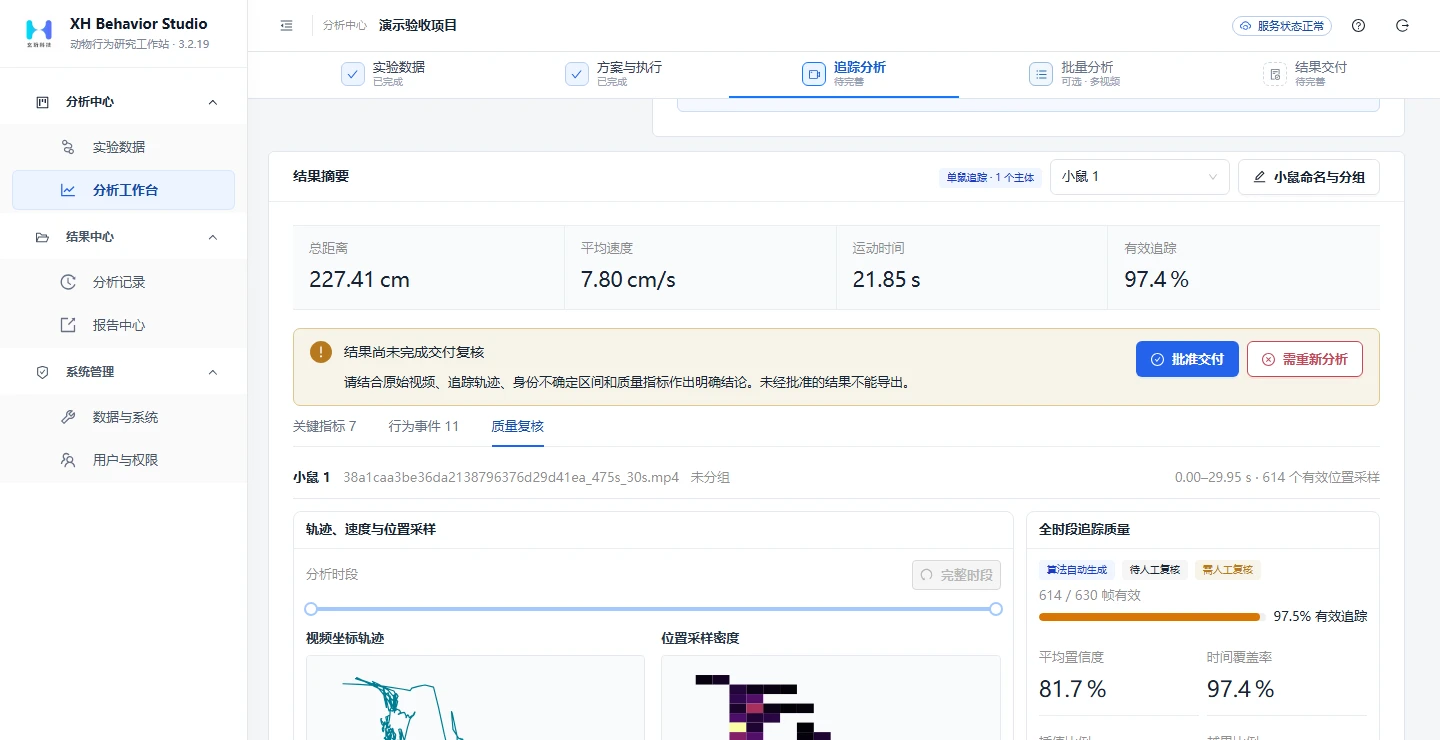The height and width of the screenshot is (740, 1440).
Task: Collapse the sidebar with the menu fold icon
Action: pyautogui.click(x=287, y=26)
